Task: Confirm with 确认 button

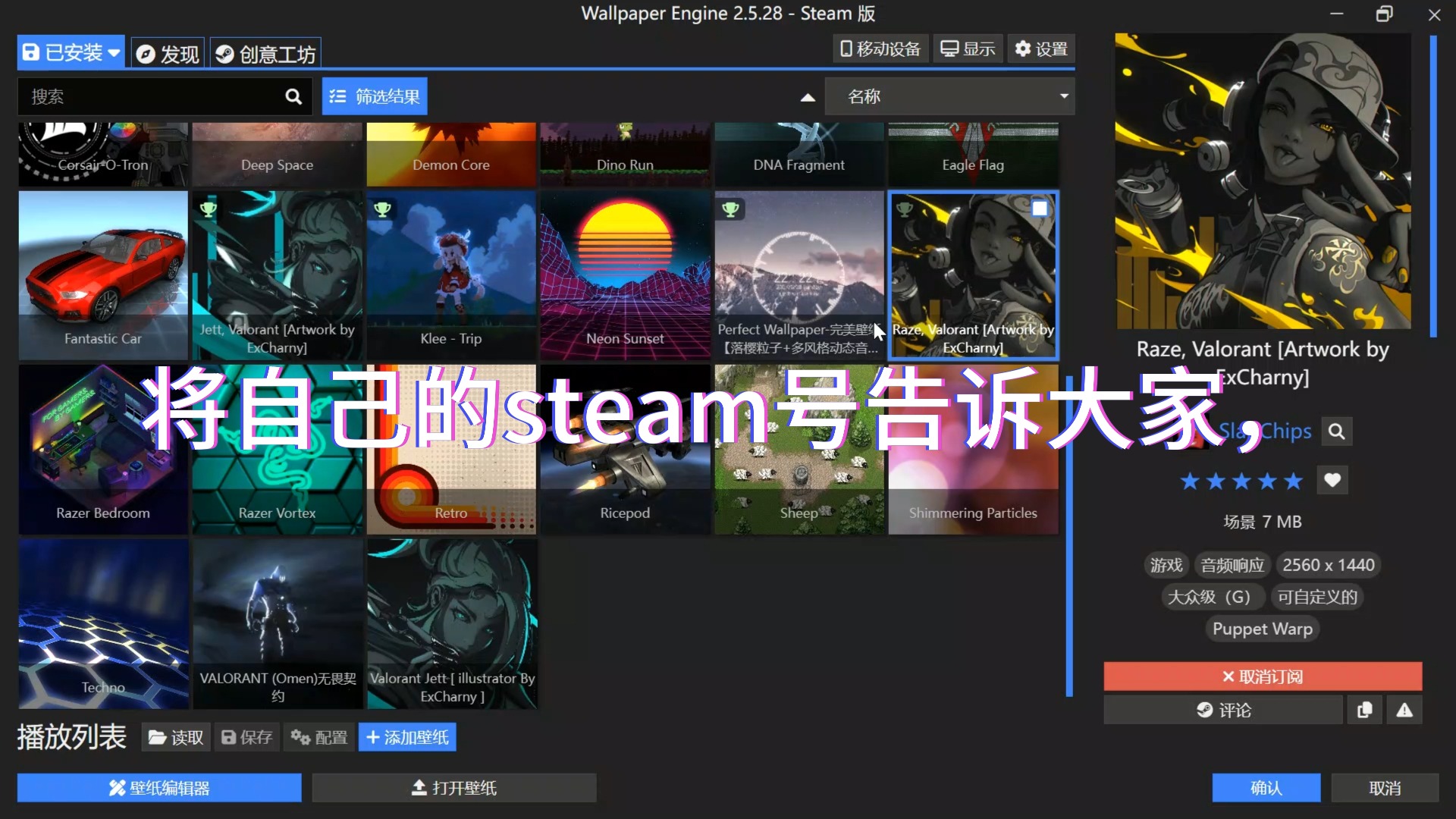Action: tap(1266, 788)
